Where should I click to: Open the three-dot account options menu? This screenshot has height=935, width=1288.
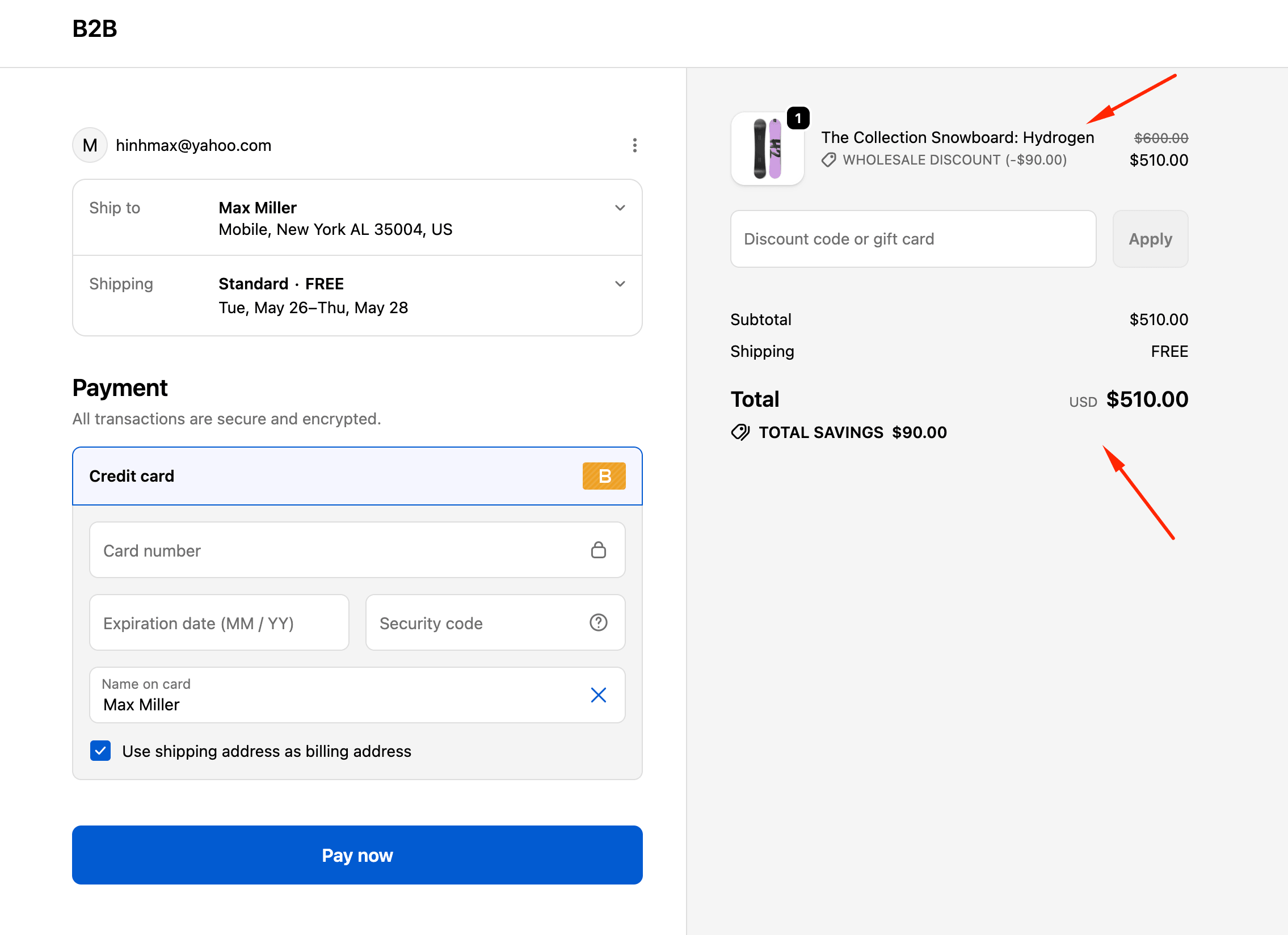pos(634,145)
